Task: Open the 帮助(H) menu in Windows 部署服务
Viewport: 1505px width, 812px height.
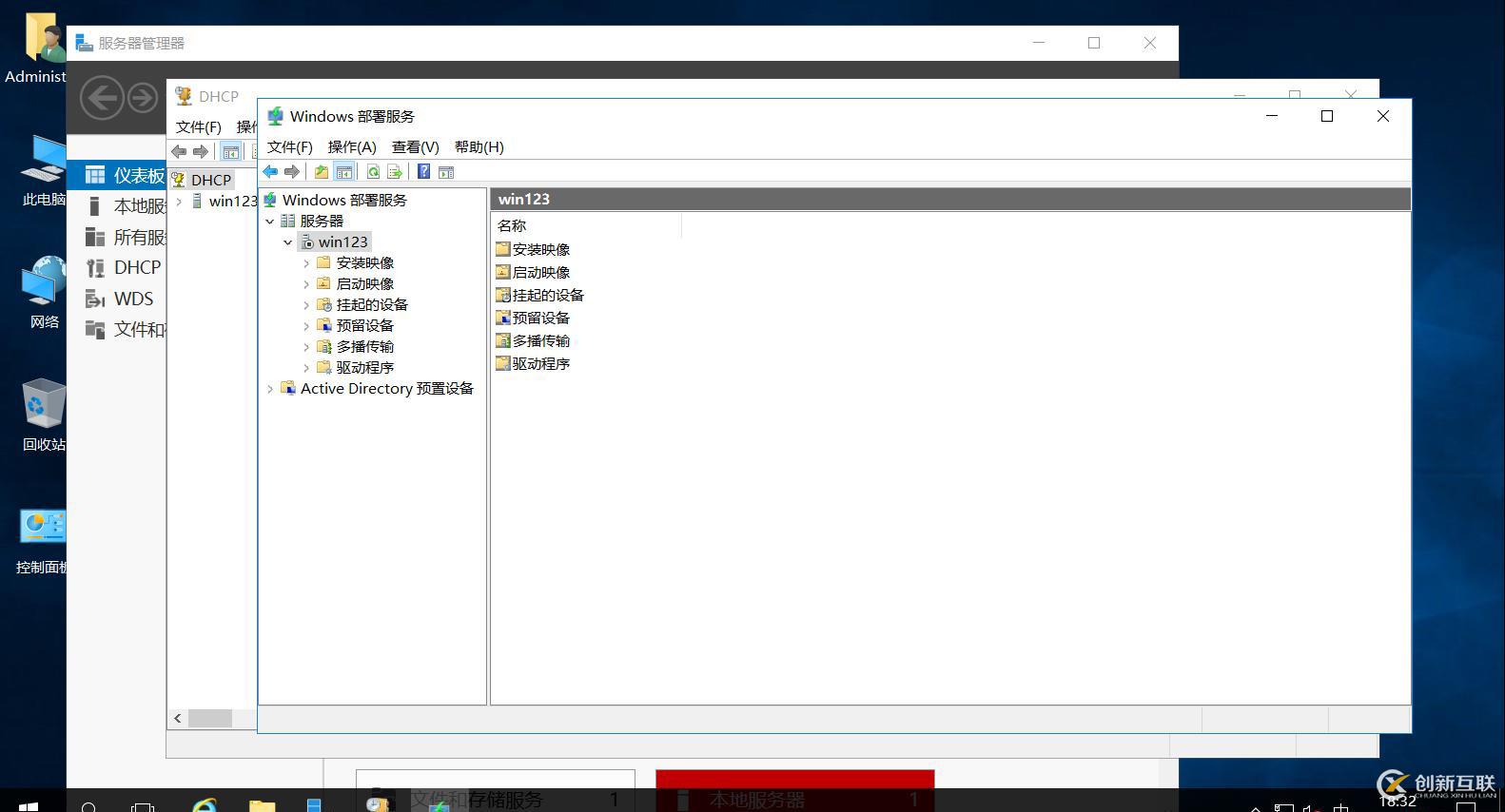Action: coord(479,147)
